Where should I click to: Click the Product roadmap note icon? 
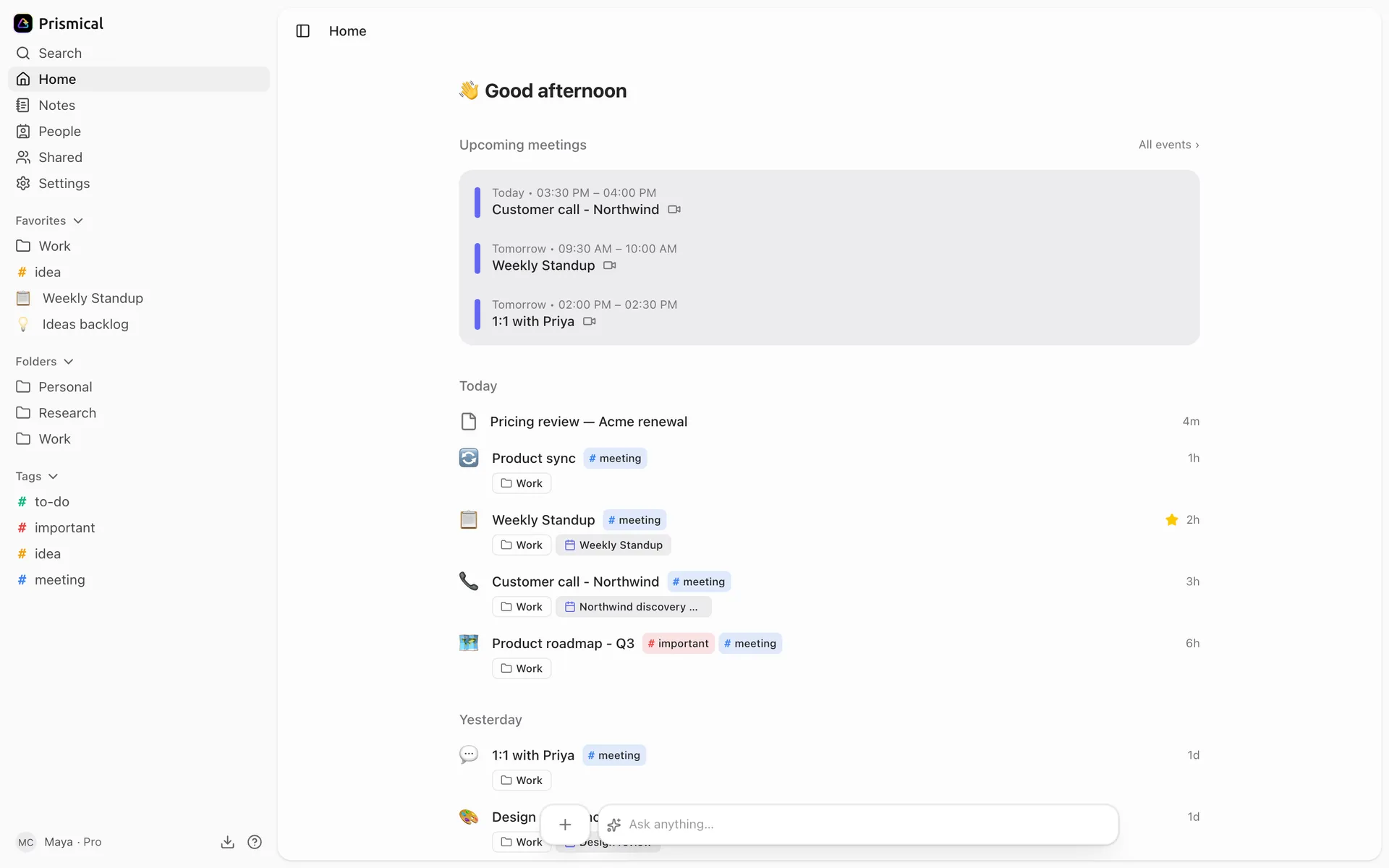469,642
